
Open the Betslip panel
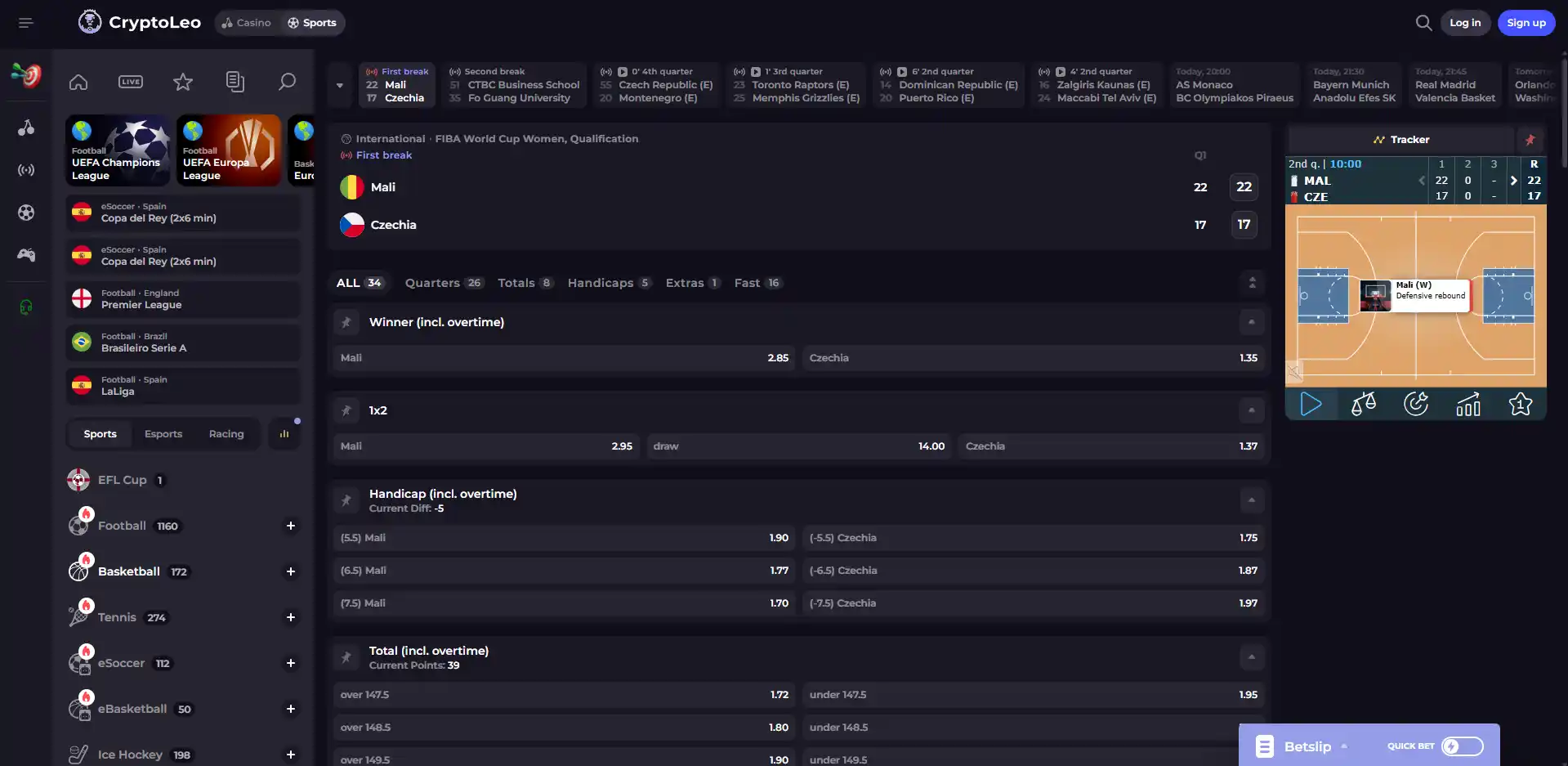pyautogui.click(x=1306, y=746)
